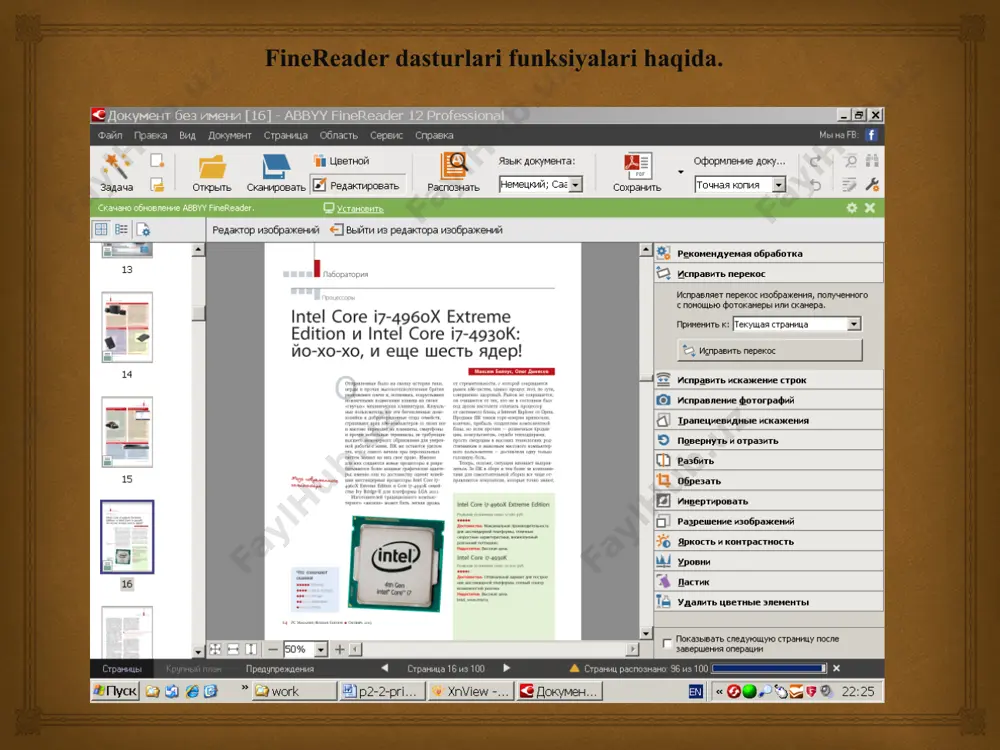Open Windows Пуск start button
1000x750 pixels.
(x=115, y=691)
